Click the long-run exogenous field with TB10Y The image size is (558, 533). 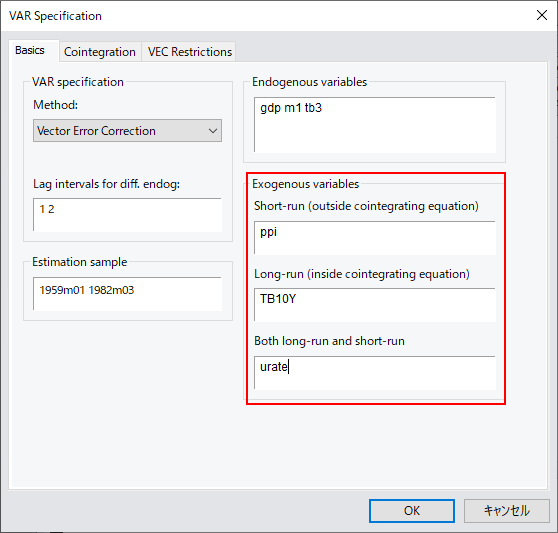(x=375, y=305)
